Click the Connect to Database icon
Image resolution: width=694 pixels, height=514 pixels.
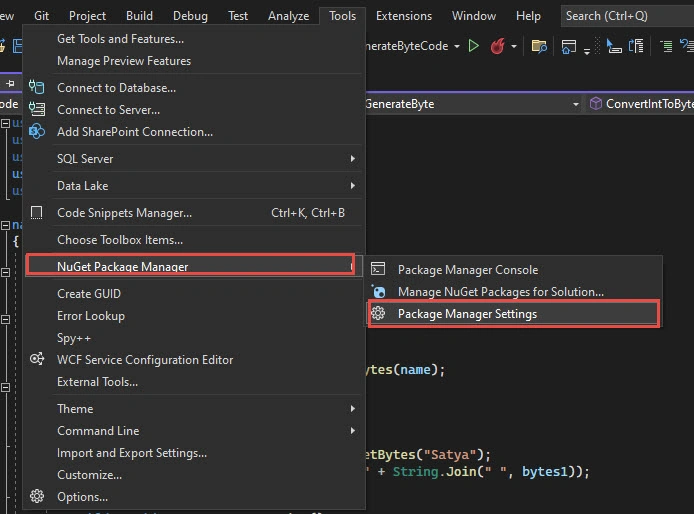pyautogui.click(x=37, y=87)
